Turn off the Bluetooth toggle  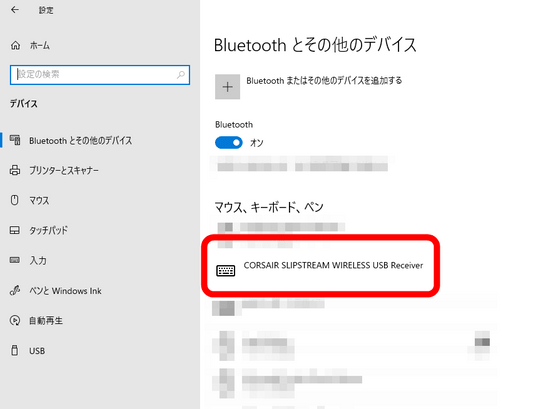pyautogui.click(x=229, y=143)
